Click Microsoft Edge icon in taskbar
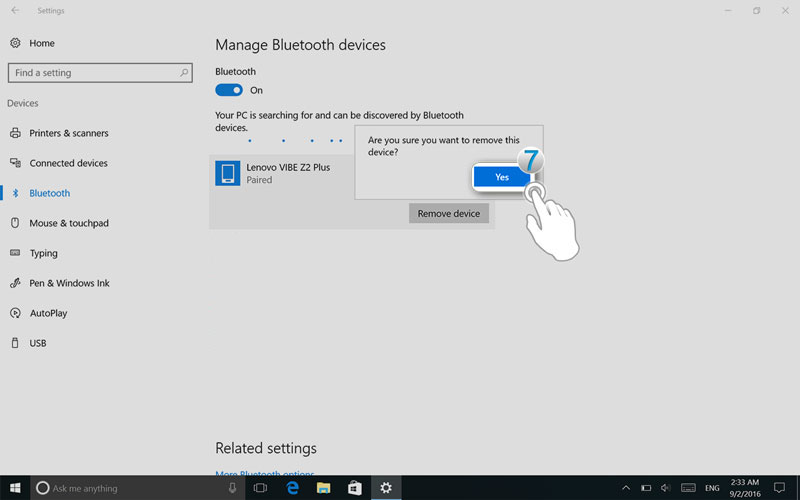Screen dimensions: 800x500 (x=293, y=488)
